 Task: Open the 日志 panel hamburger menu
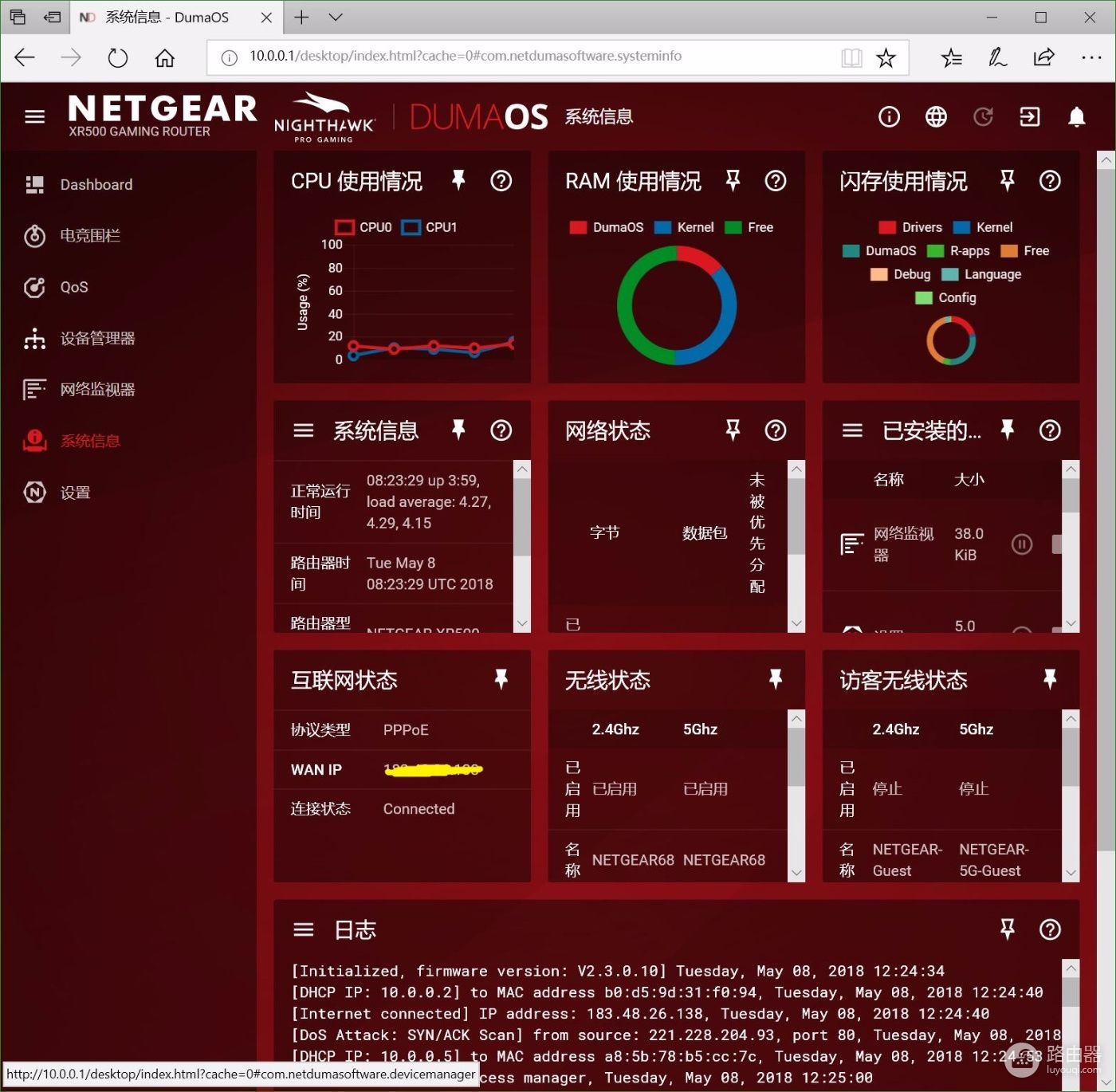point(303,929)
